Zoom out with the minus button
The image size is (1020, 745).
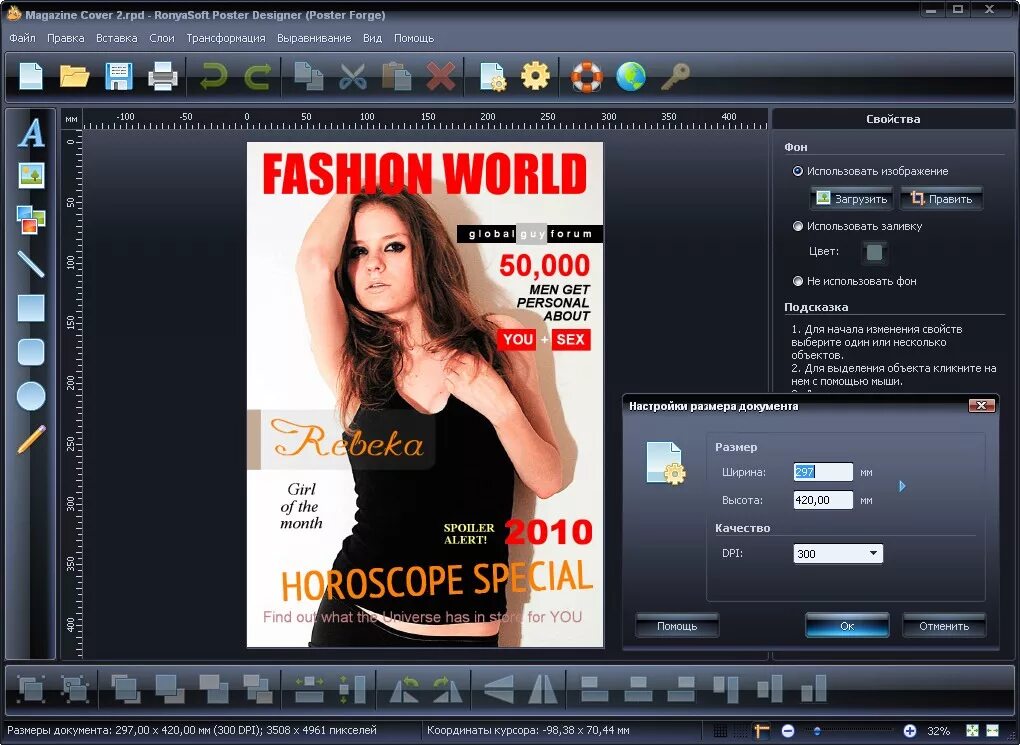(788, 731)
